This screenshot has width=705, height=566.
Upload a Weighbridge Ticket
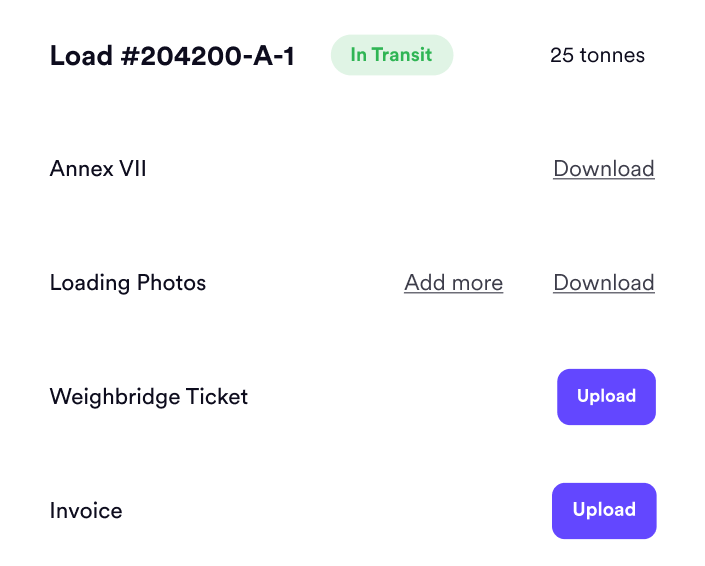(x=606, y=397)
